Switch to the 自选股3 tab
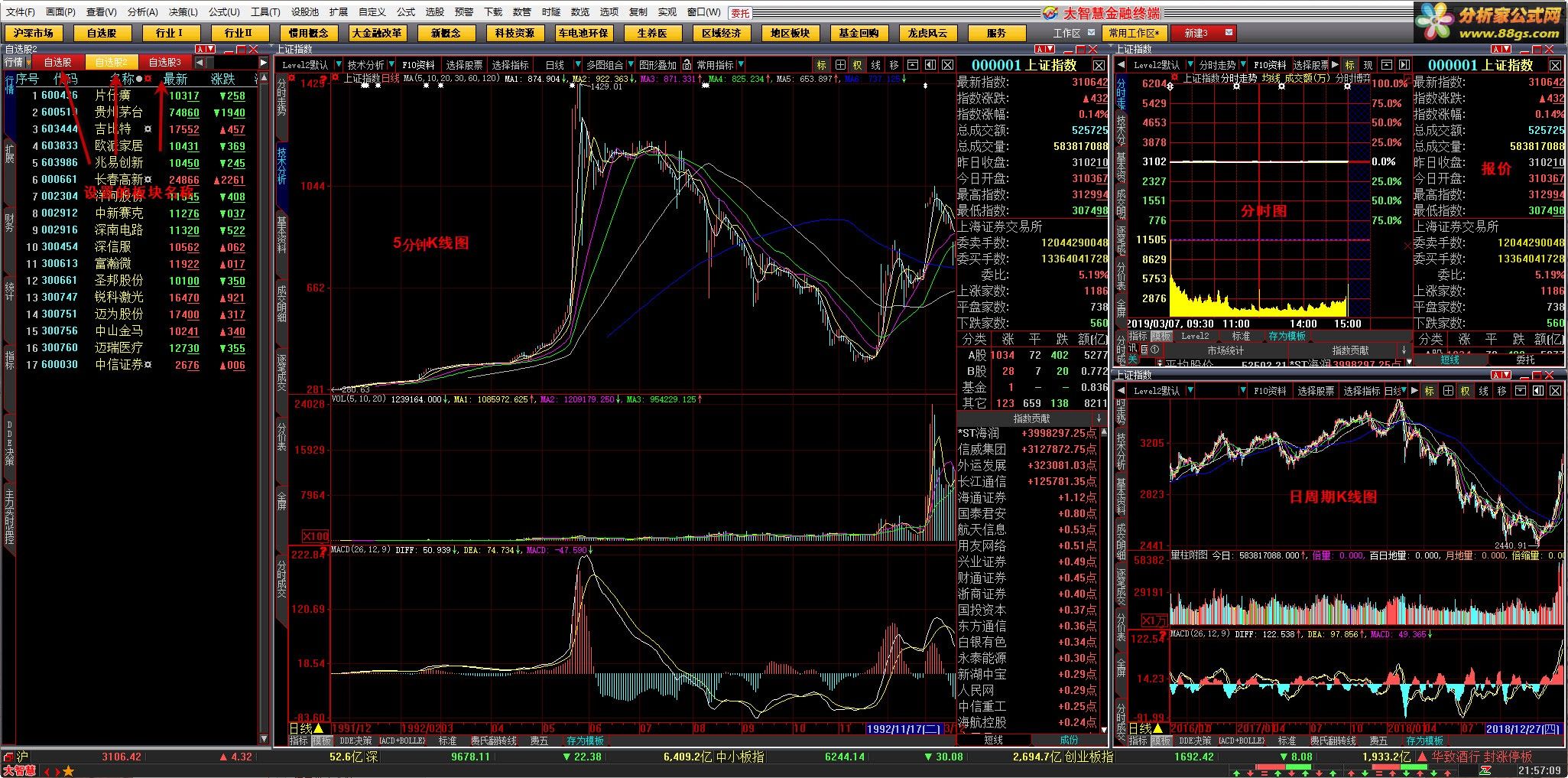The width and height of the screenshot is (1568, 778). pyautogui.click(x=164, y=62)
